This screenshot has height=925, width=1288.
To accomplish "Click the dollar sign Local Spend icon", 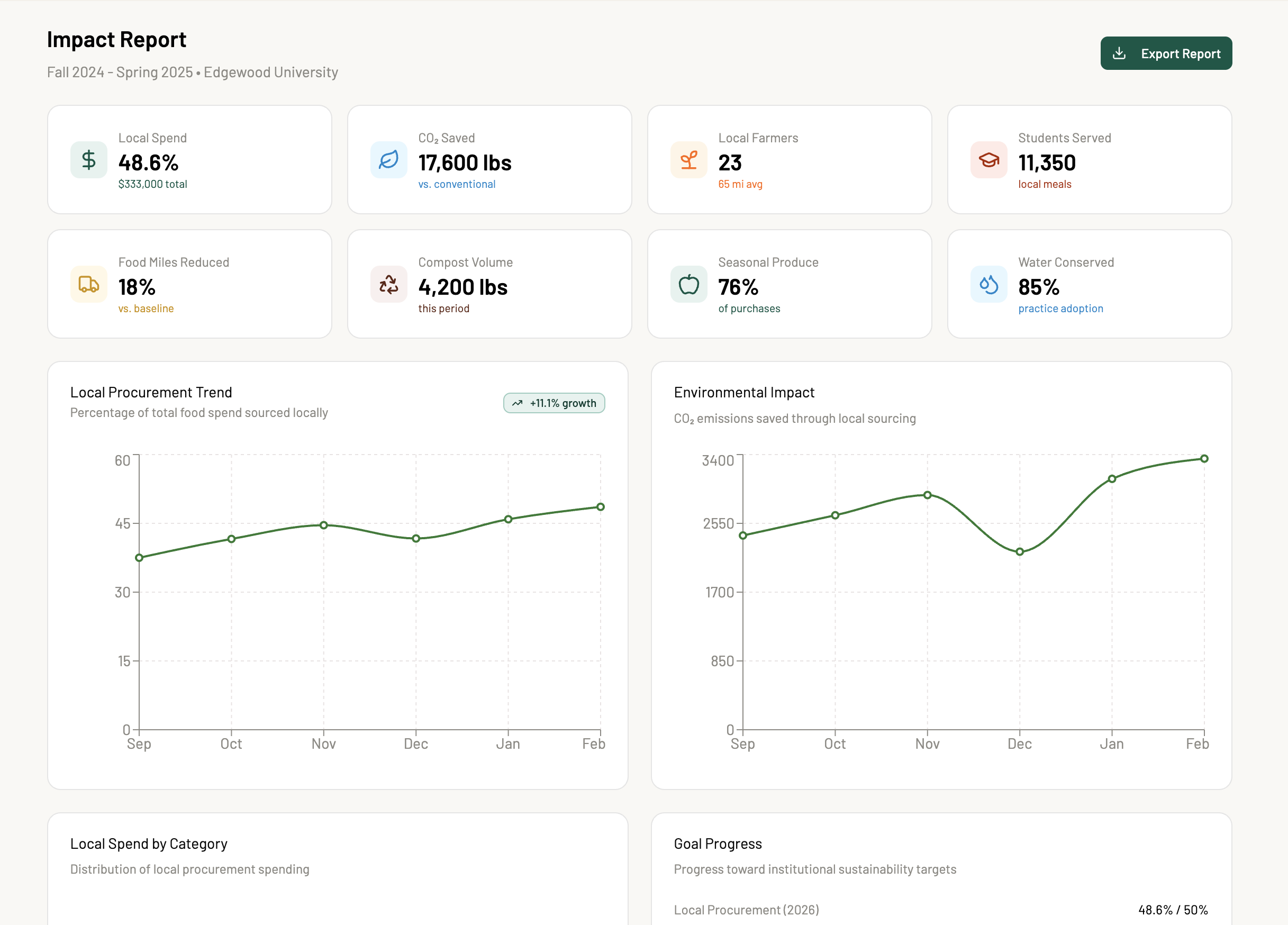I will pyautogui.click(x=88, y=160).
